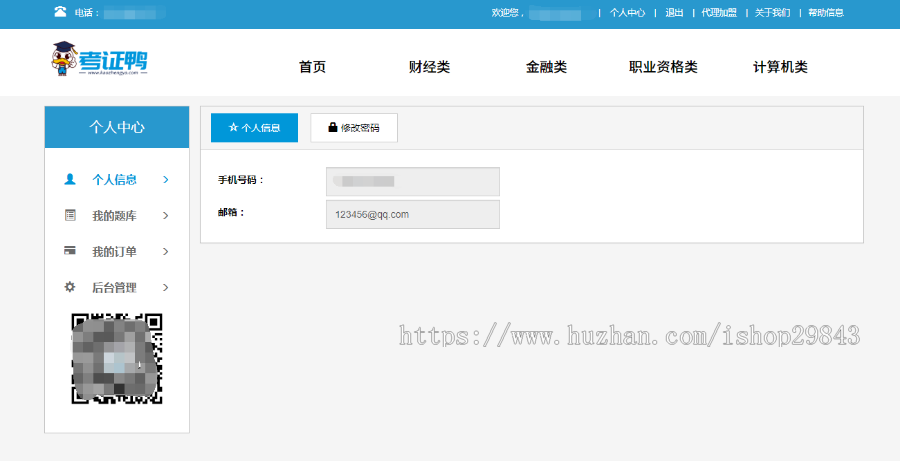Viewport: 900px width, 461px height.
Task: Click the card icon beside 我的订单
Action: click(70, 251)
